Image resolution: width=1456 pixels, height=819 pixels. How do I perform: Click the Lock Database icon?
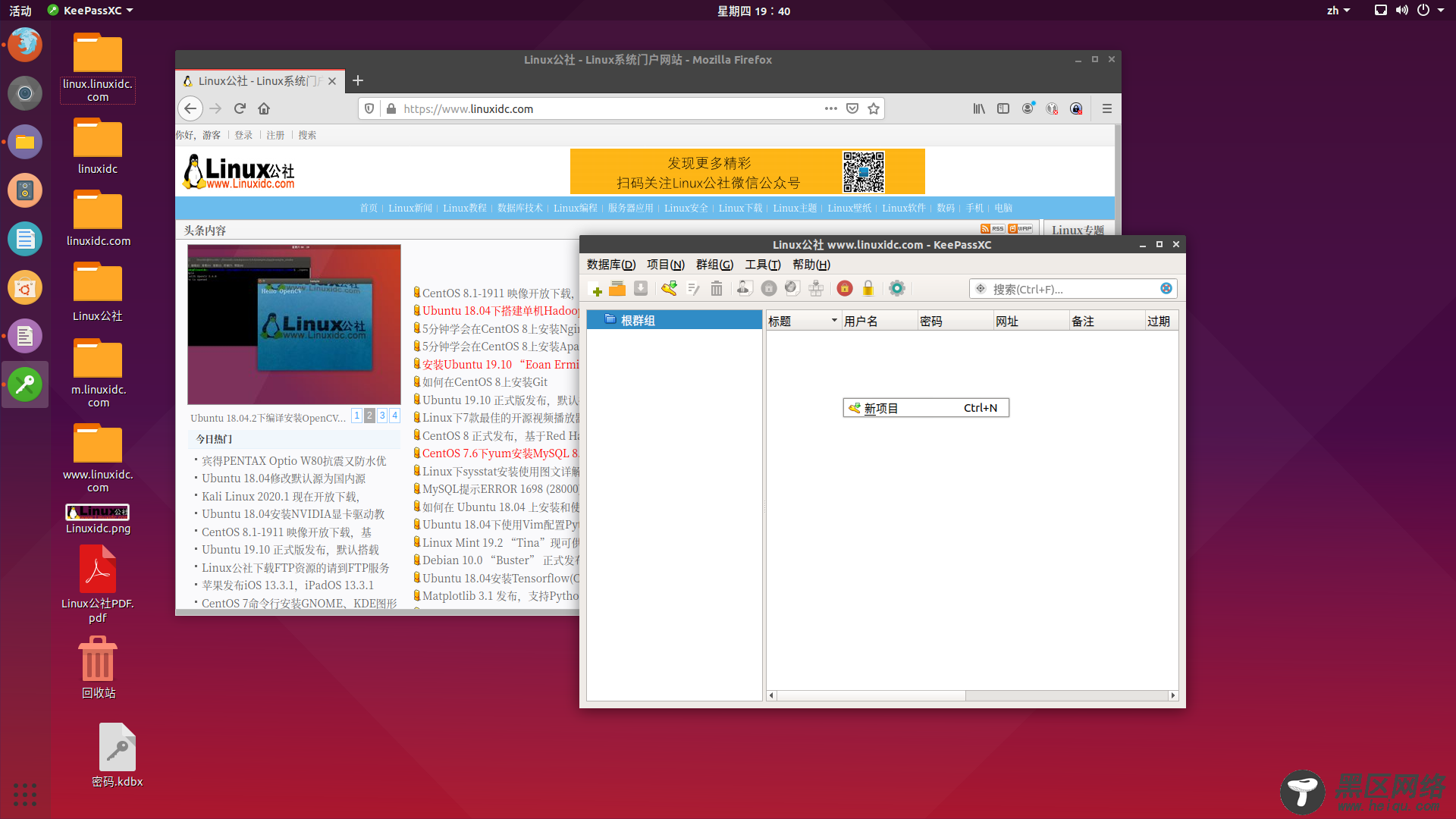click(868, 289)
